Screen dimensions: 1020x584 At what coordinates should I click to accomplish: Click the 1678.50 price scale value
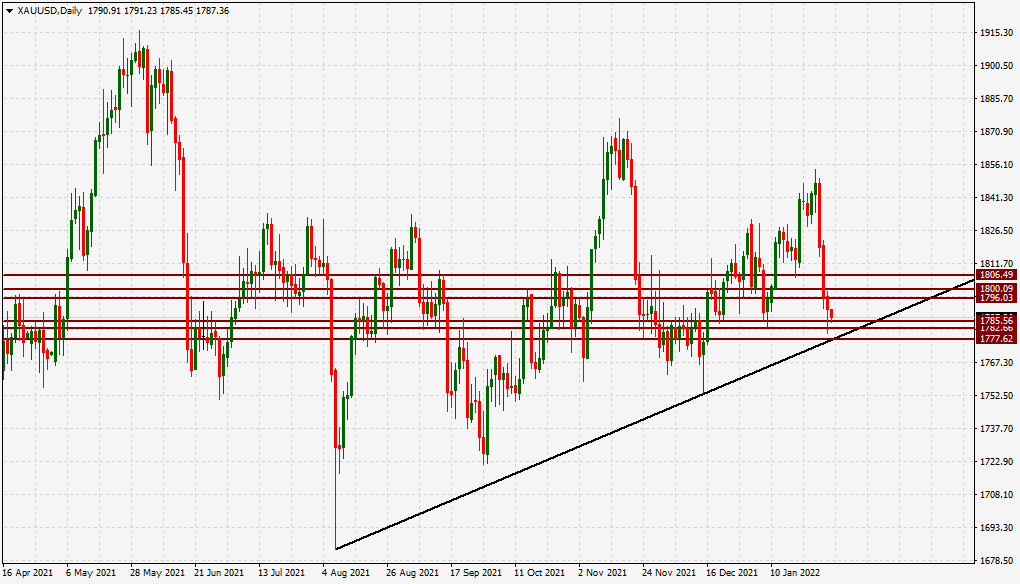coord(996,561)
